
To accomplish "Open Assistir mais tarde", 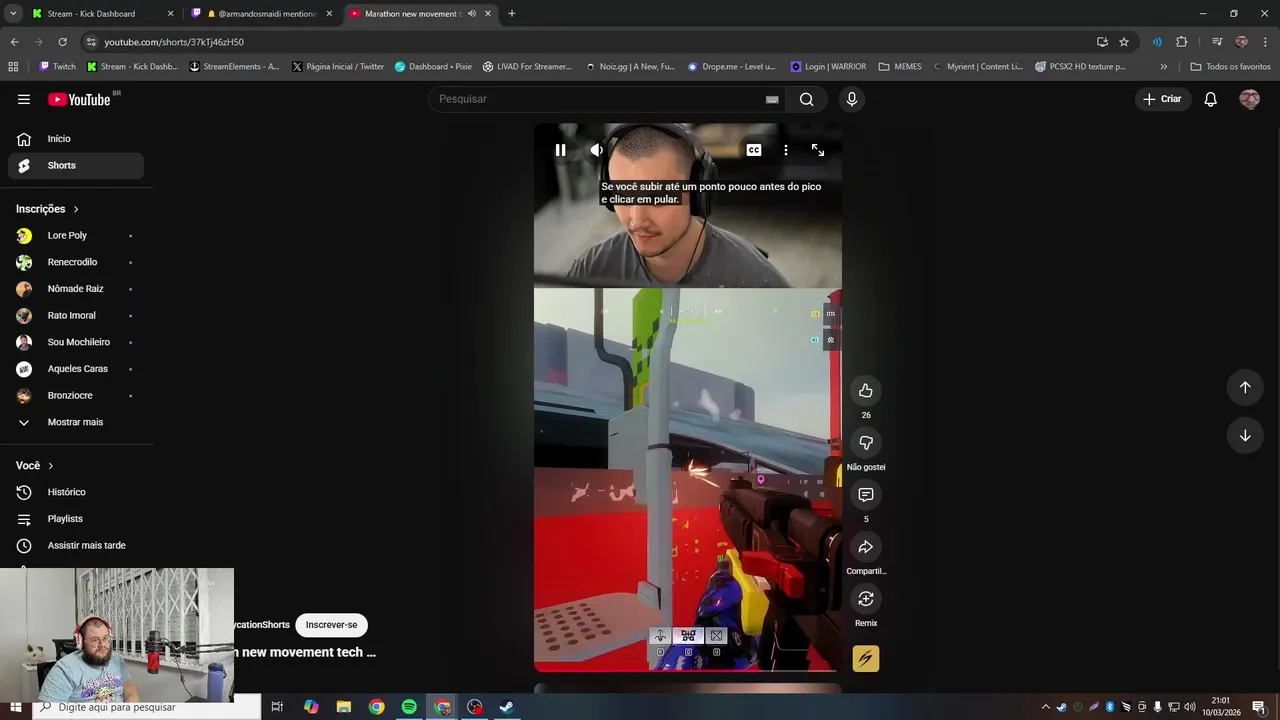I will point(76,545).
